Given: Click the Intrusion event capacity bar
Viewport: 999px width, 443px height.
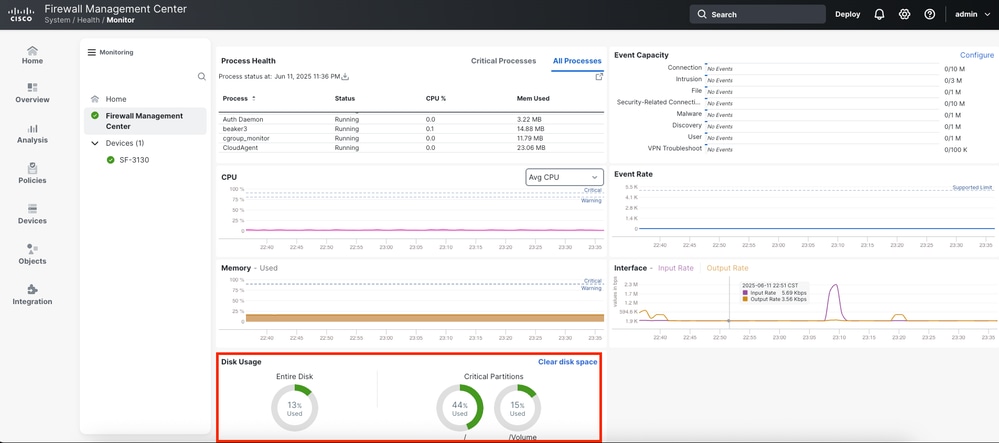Looking at the screenshot, I should click(x=822, y=80).
